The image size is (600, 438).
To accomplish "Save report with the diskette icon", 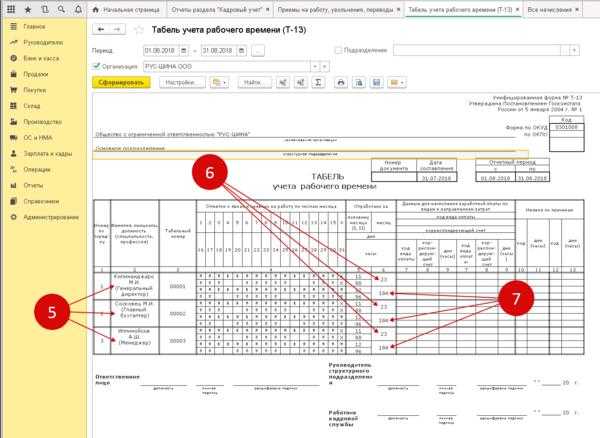I will (377, 83).
